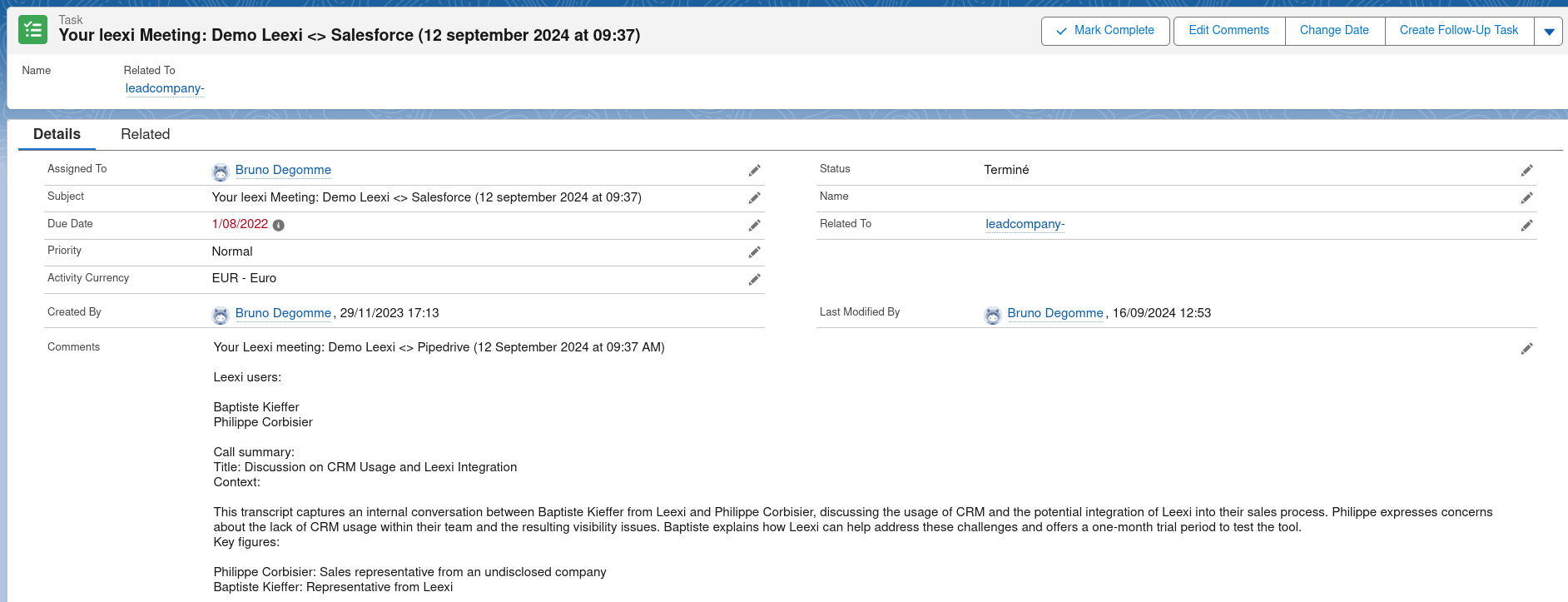Image resolution: width=1568 pixels, height=602 pixels.
Task: Click the task title in header
Action: (x=350, y=35)
